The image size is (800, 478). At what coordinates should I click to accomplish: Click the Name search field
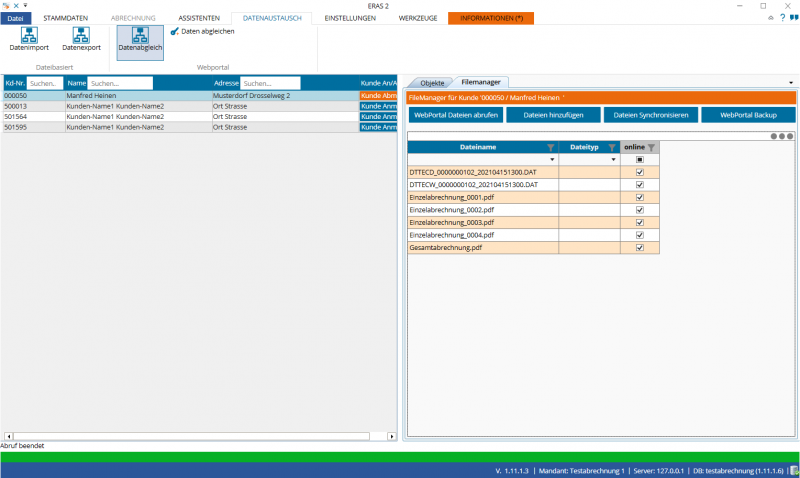point(120,83)
